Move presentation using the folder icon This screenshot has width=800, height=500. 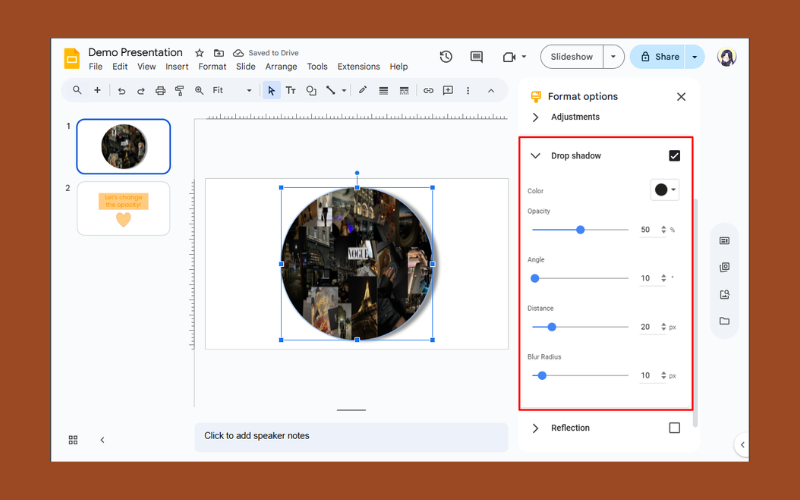click(x=219, y=53)
